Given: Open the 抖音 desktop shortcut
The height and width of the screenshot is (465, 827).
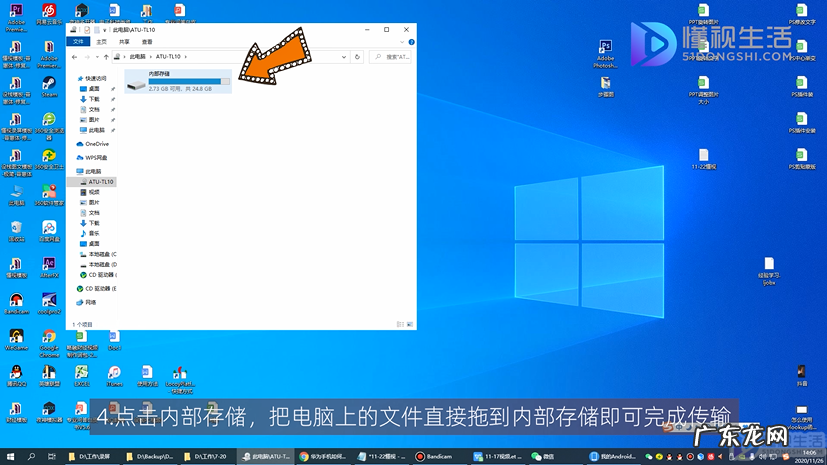Looking at the screenshot, I should (x=802, y=375).
